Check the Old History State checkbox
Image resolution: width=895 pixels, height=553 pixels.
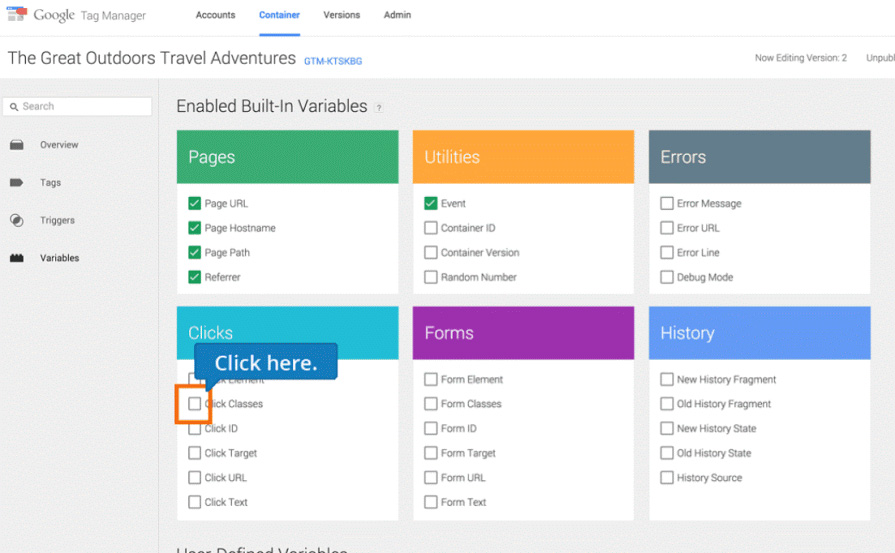[667, 453]
